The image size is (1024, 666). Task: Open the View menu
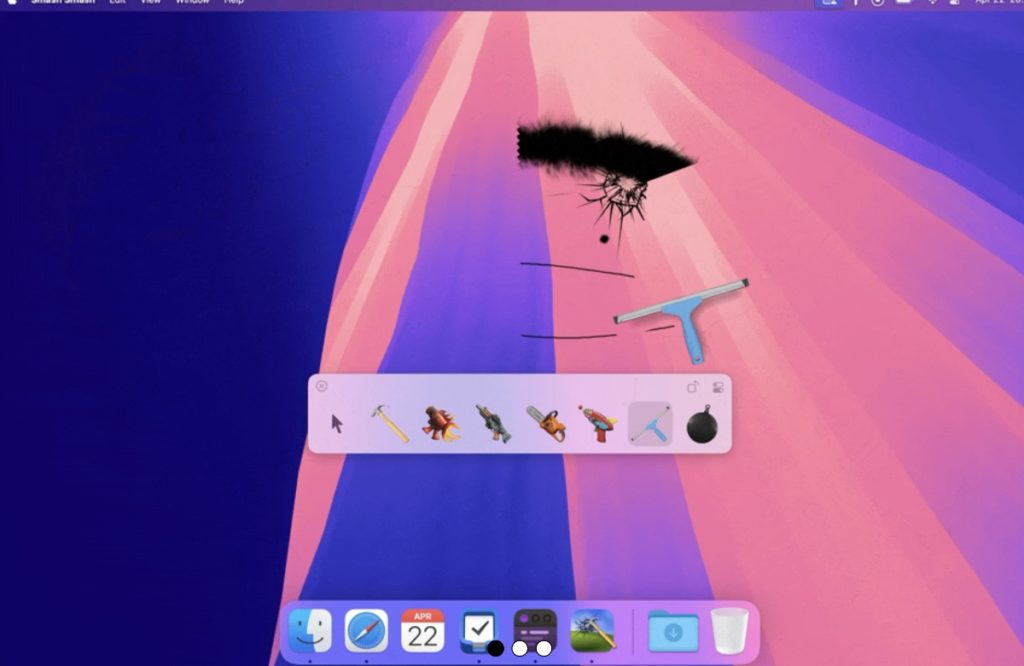click(150, 2)
